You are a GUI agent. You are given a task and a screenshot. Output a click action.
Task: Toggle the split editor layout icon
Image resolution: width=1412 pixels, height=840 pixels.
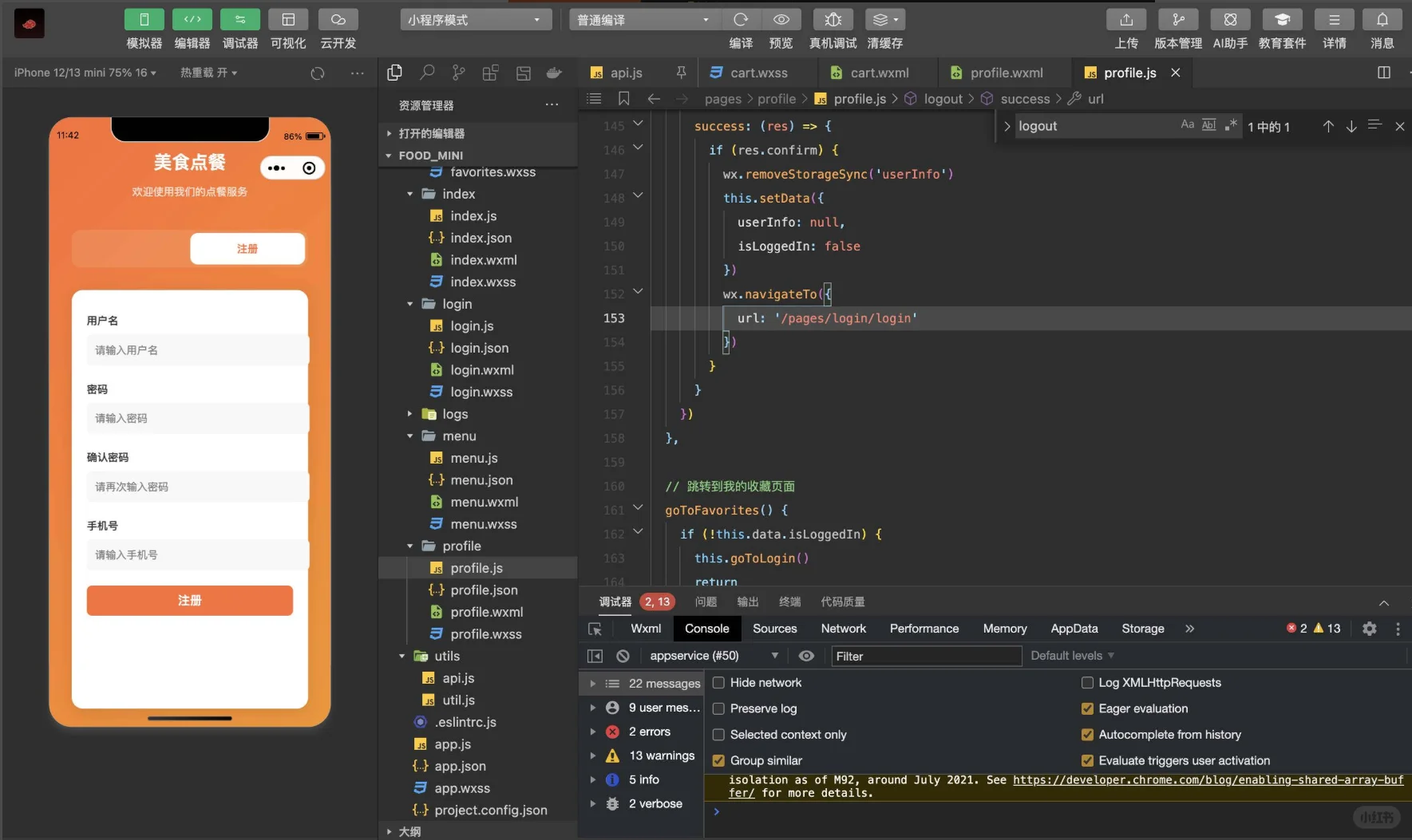[x=1384, y=73]
